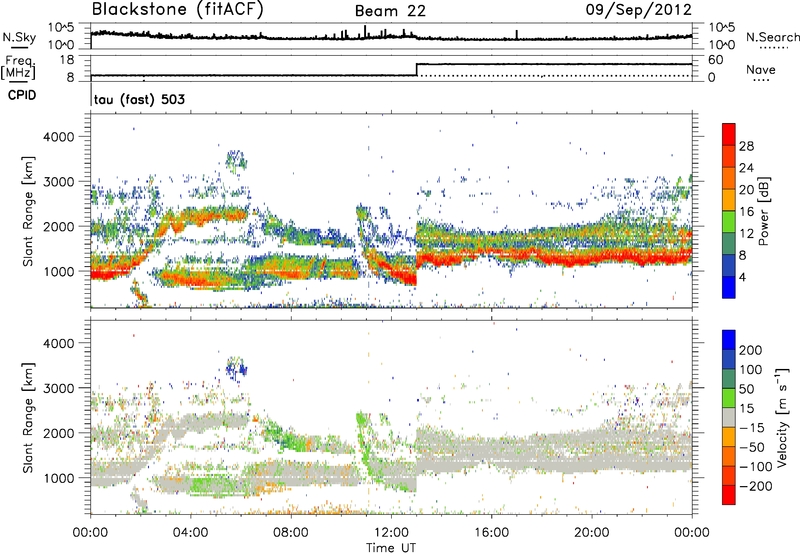Click the '24' tick on Power colorbar
The image size is (800, 554).
click(x=746, y=168)
